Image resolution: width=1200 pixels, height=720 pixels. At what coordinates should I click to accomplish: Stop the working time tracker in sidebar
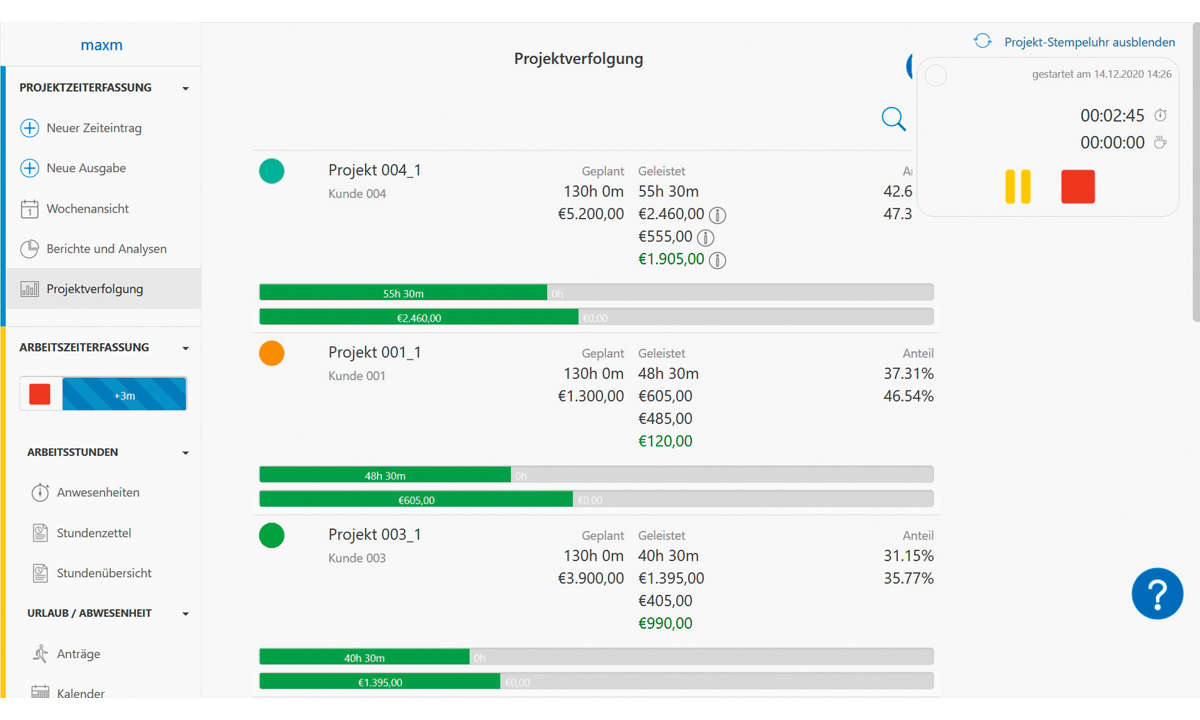[x=40, y=395]
